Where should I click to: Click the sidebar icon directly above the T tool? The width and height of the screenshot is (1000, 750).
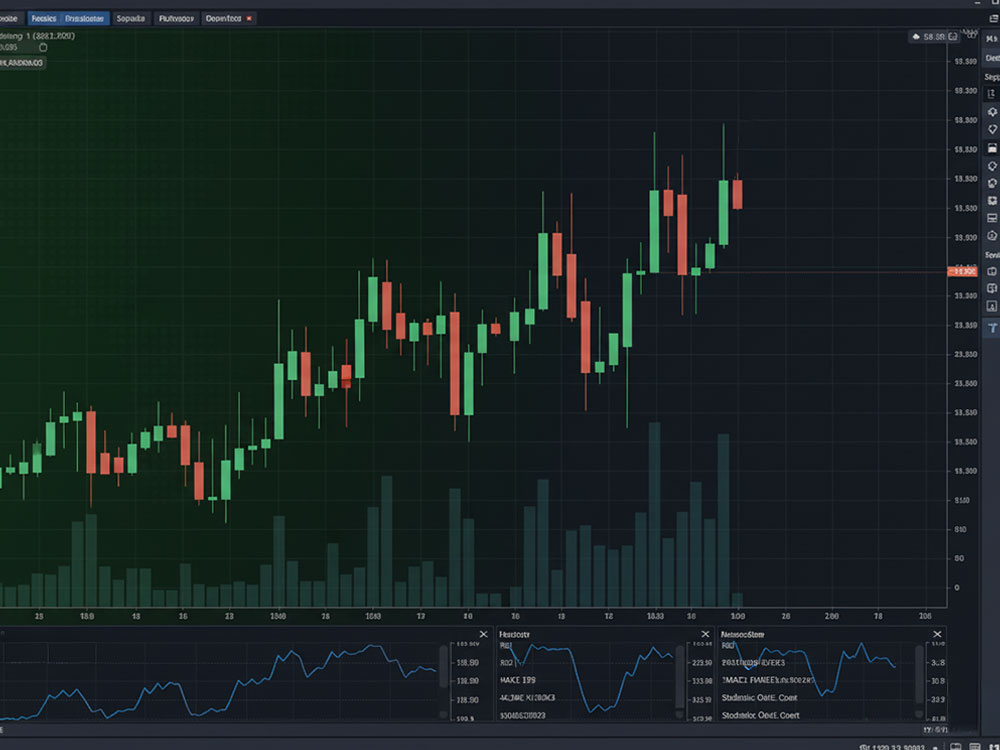(x=992, y=306)
